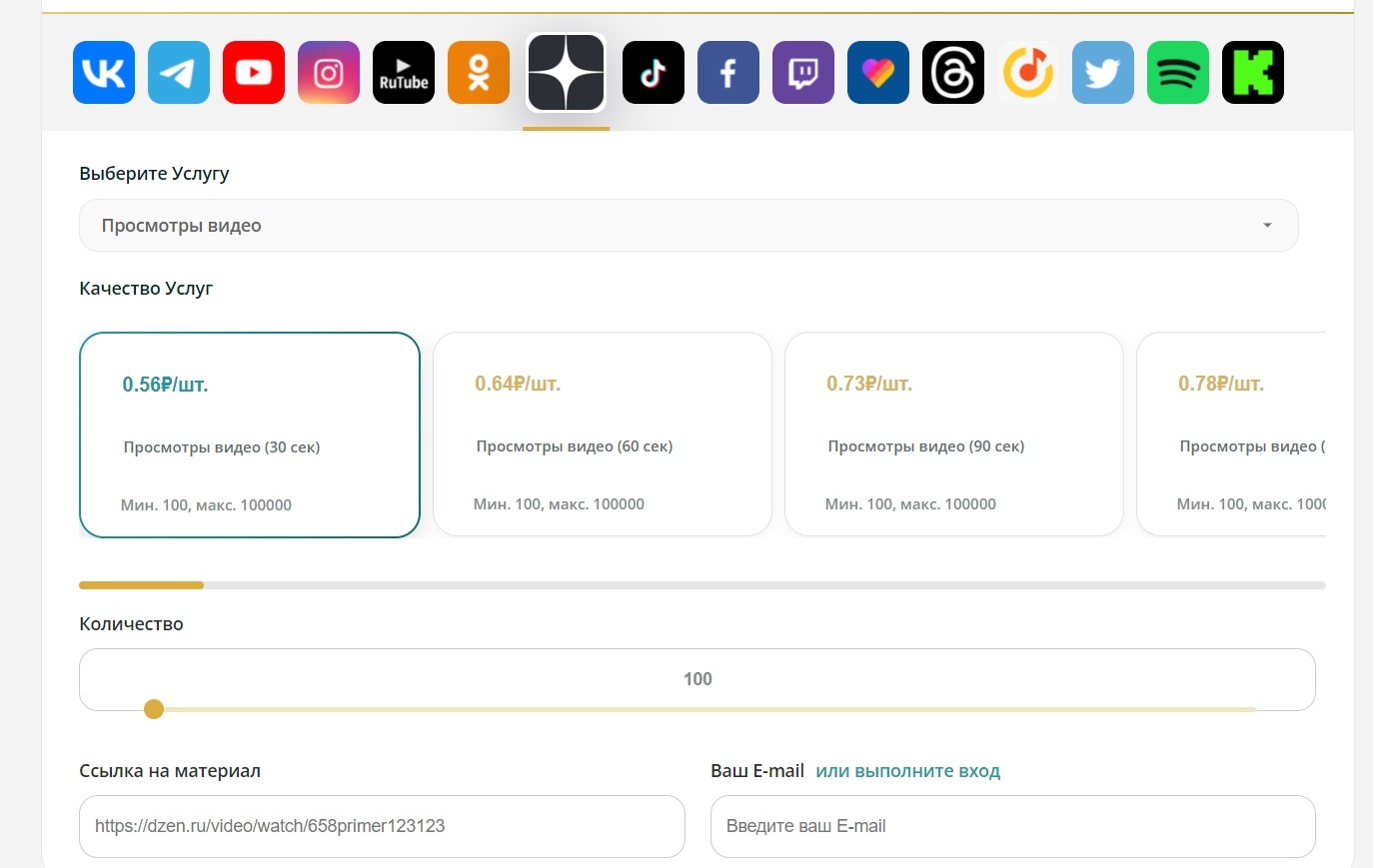1373x868 pixels.
Task: Select the VK social network icon
Action: pos(104,72)
